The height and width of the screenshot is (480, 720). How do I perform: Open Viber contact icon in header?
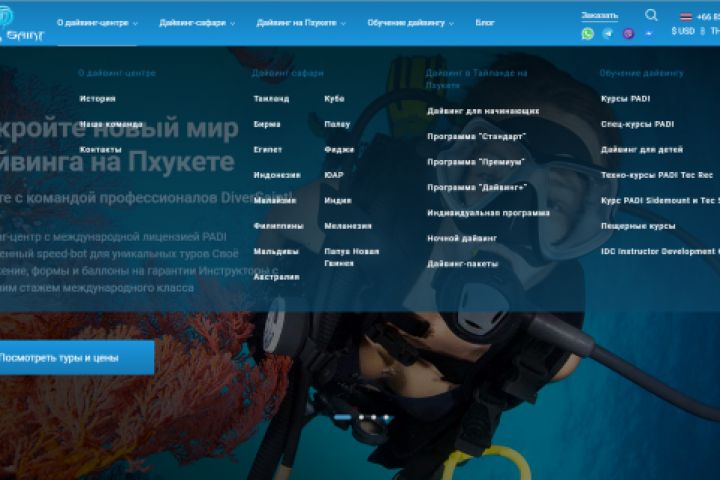[x=629, y=34]
